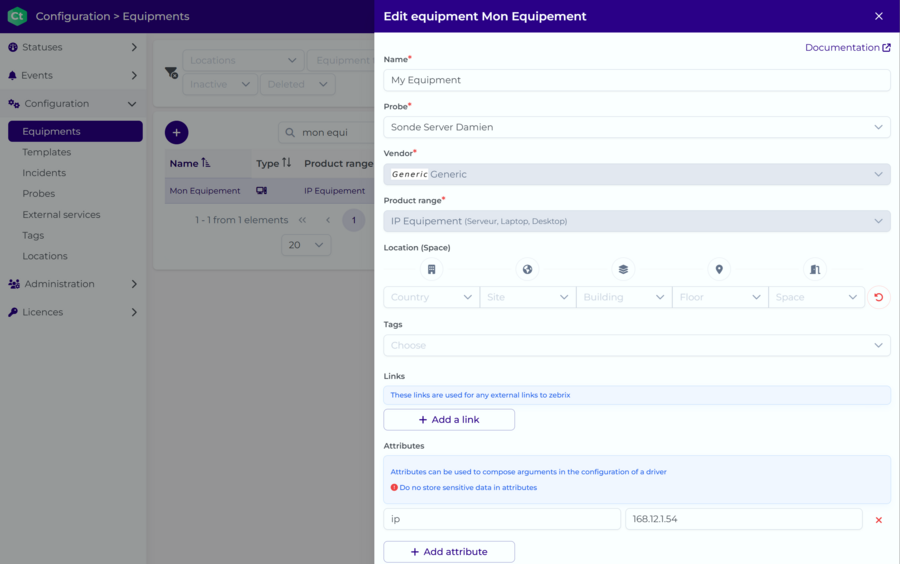Click the Building layers icon in Location
900x564 pixels.
click(x=623, y=269)
